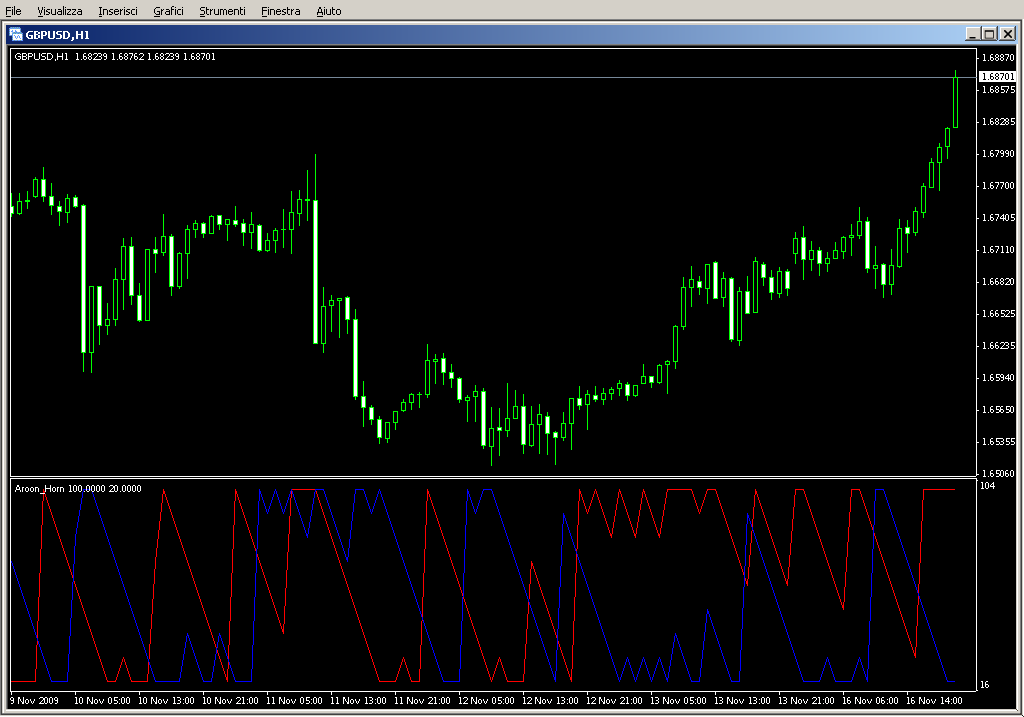Click the 12 Nov 21:00 time label
Screen dimensions: 1024x717
pyautogui.click(x=614, y=701)
